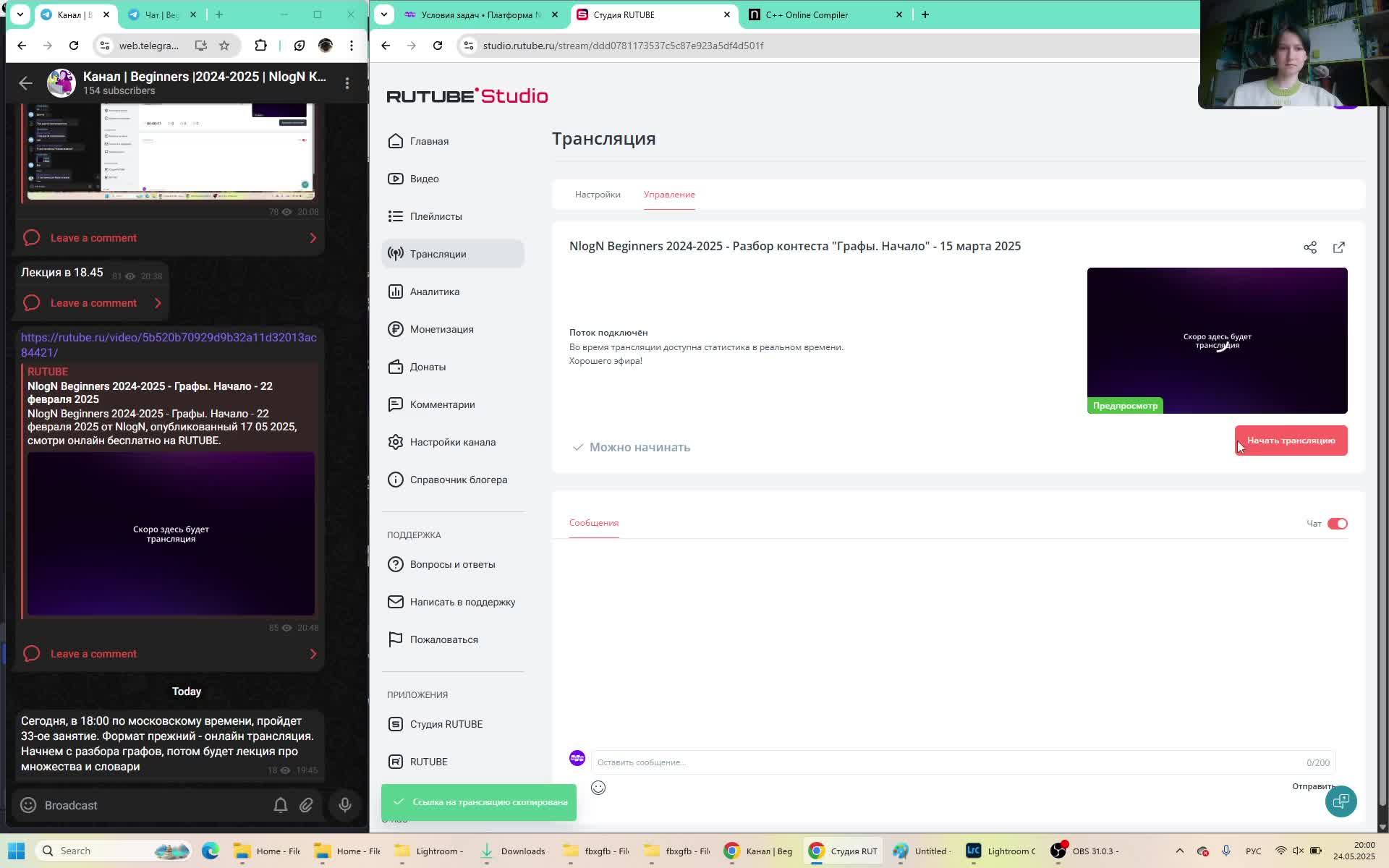Show hidden system tray icons
This screenshot has width=1389, height=868.
(1179, 851)
